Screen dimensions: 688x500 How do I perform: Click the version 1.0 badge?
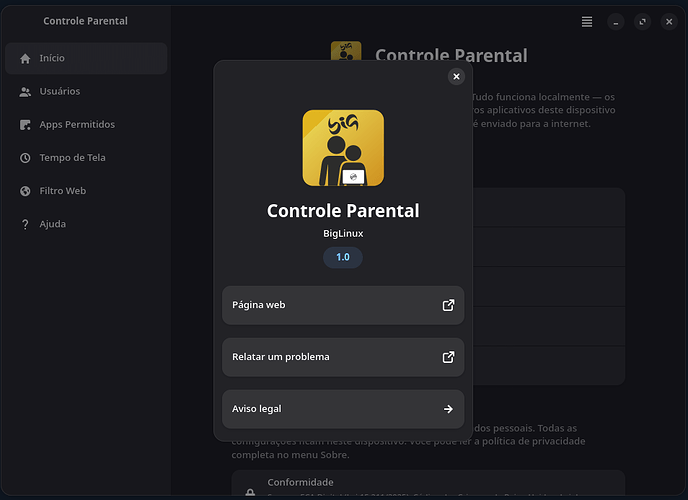pos(343,257)
